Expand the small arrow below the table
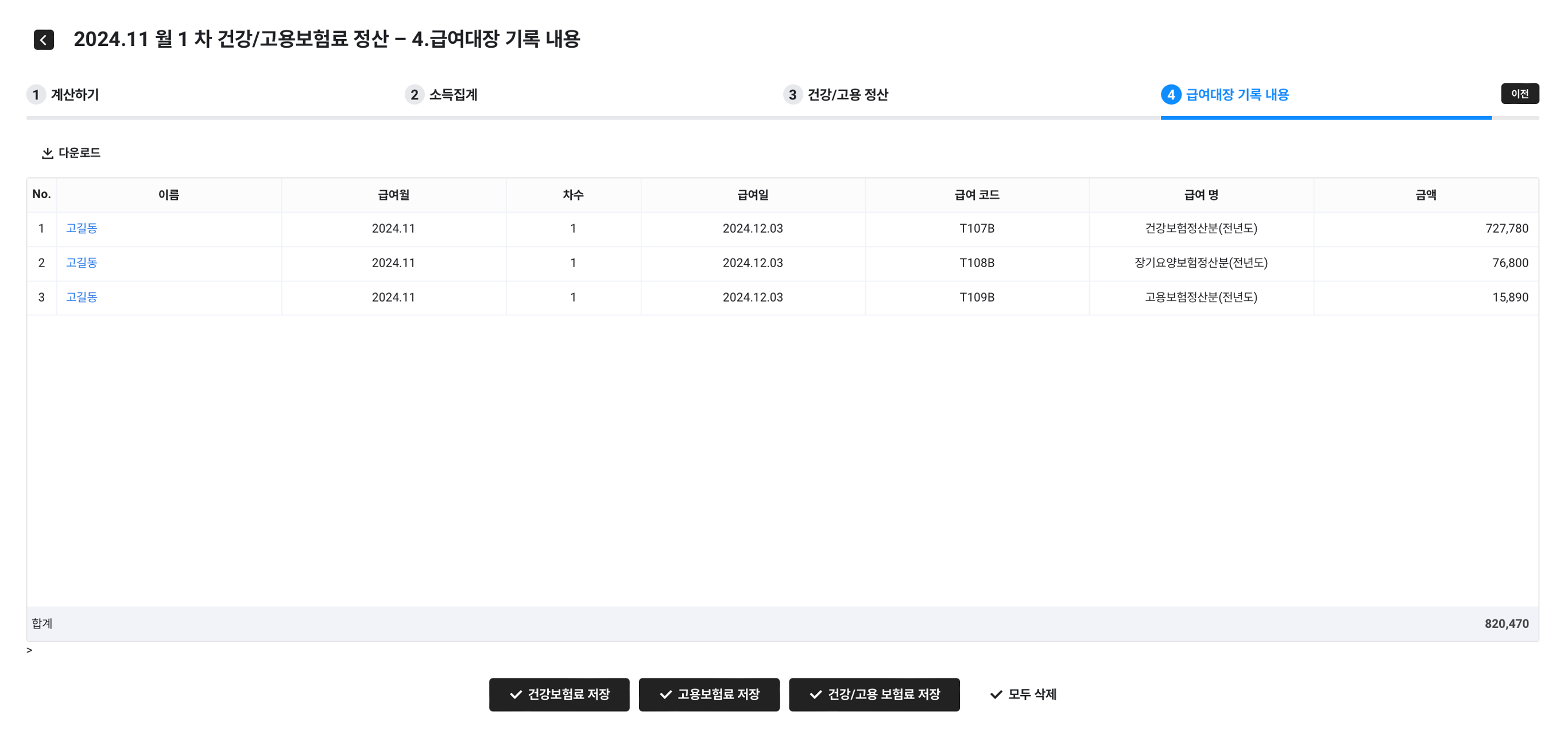Screen dimensions: 1568x729 [x=29, y=650]
